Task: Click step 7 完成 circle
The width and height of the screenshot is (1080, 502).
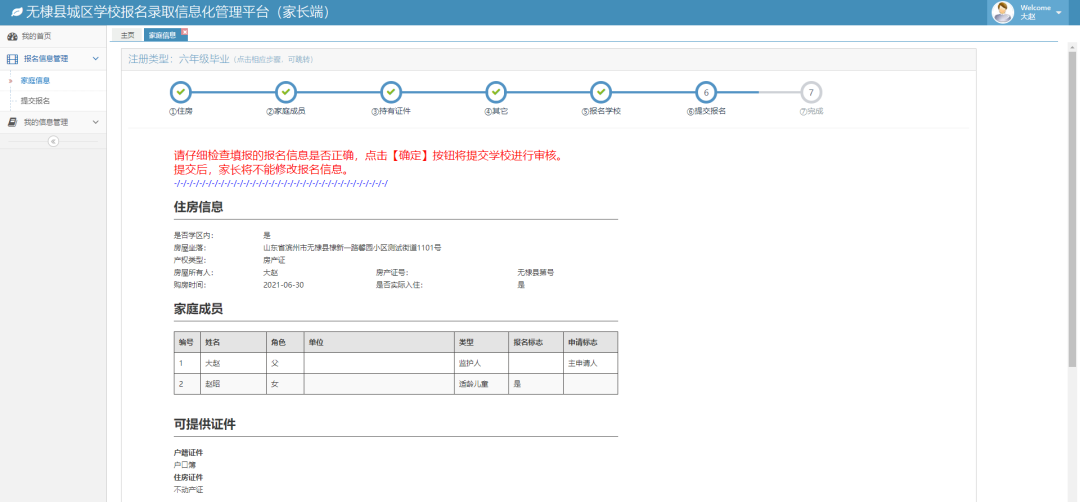Action: coord(811,92)
